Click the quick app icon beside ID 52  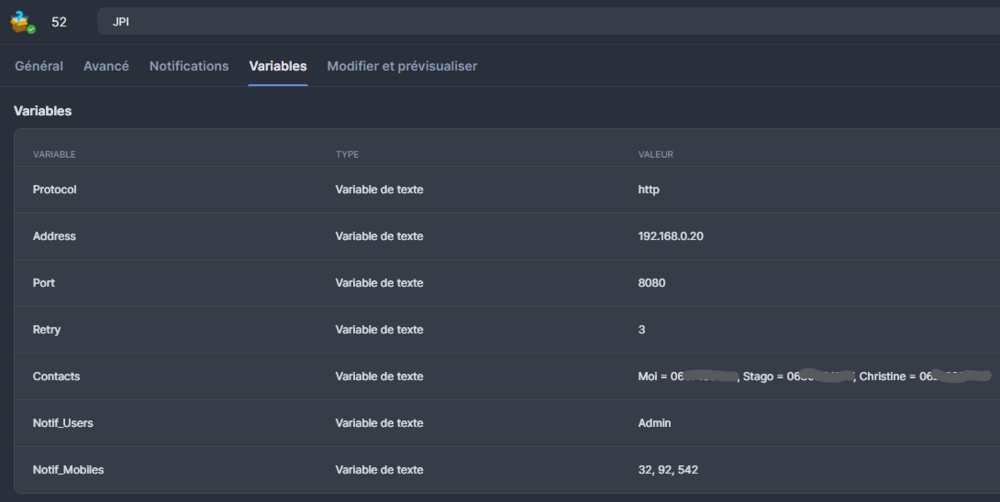(22, 21)
